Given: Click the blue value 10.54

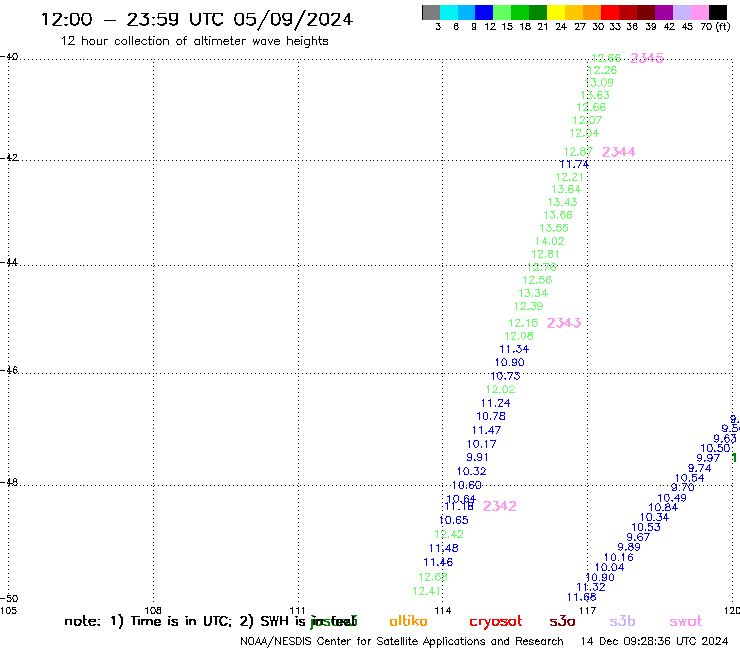Looking at the screenshot, I should pyautogui.click(x=690, y=478).
